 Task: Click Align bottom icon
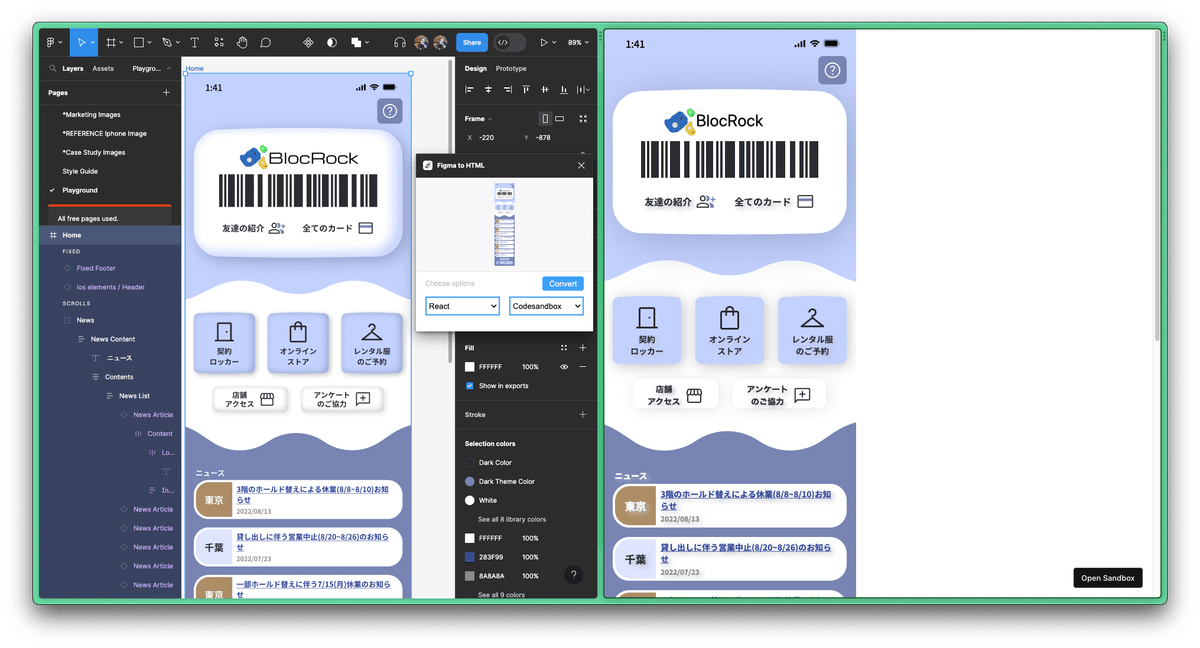tap(564, 90)
